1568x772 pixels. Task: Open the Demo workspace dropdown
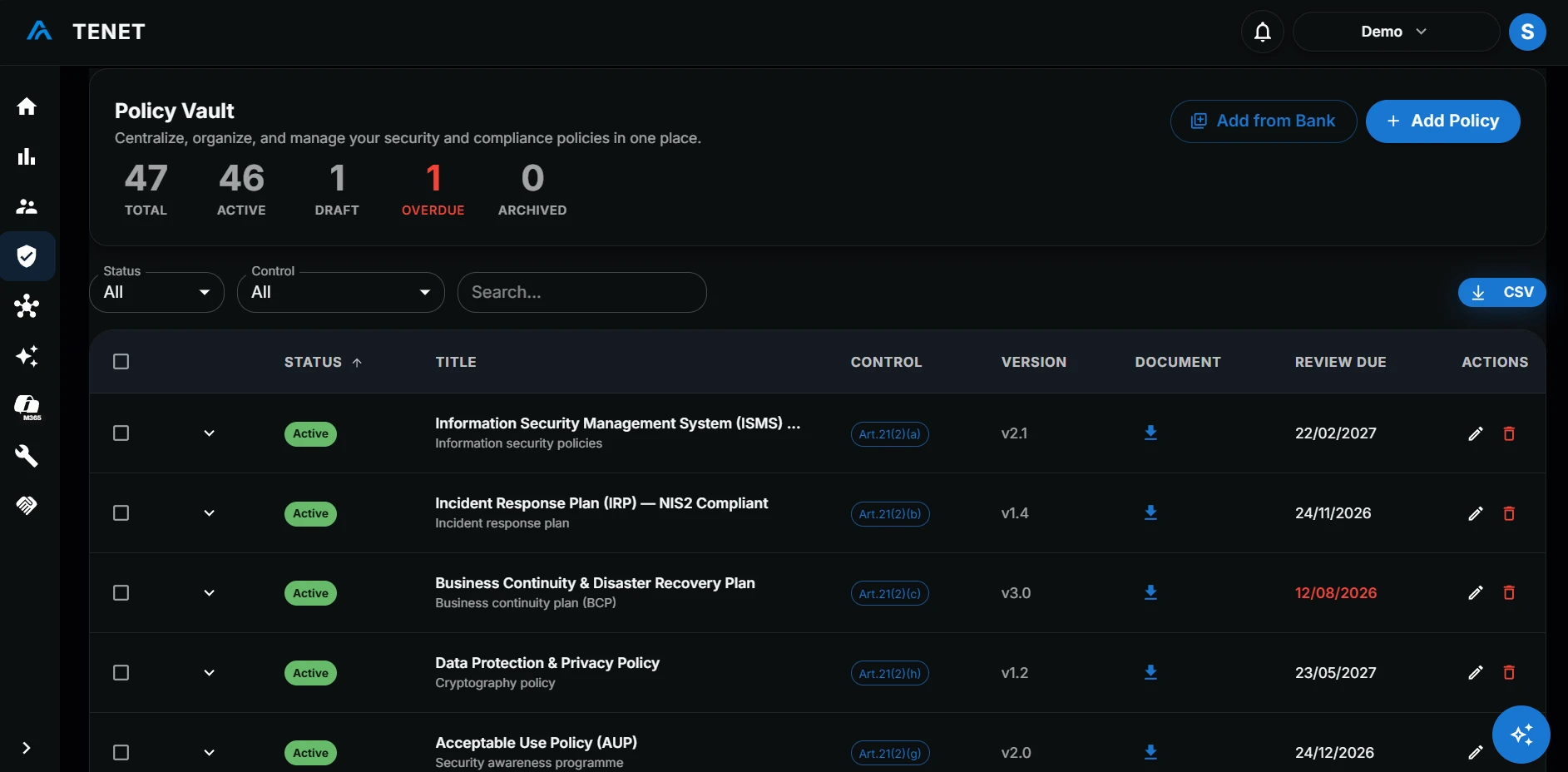click(x=1396, y=32)
